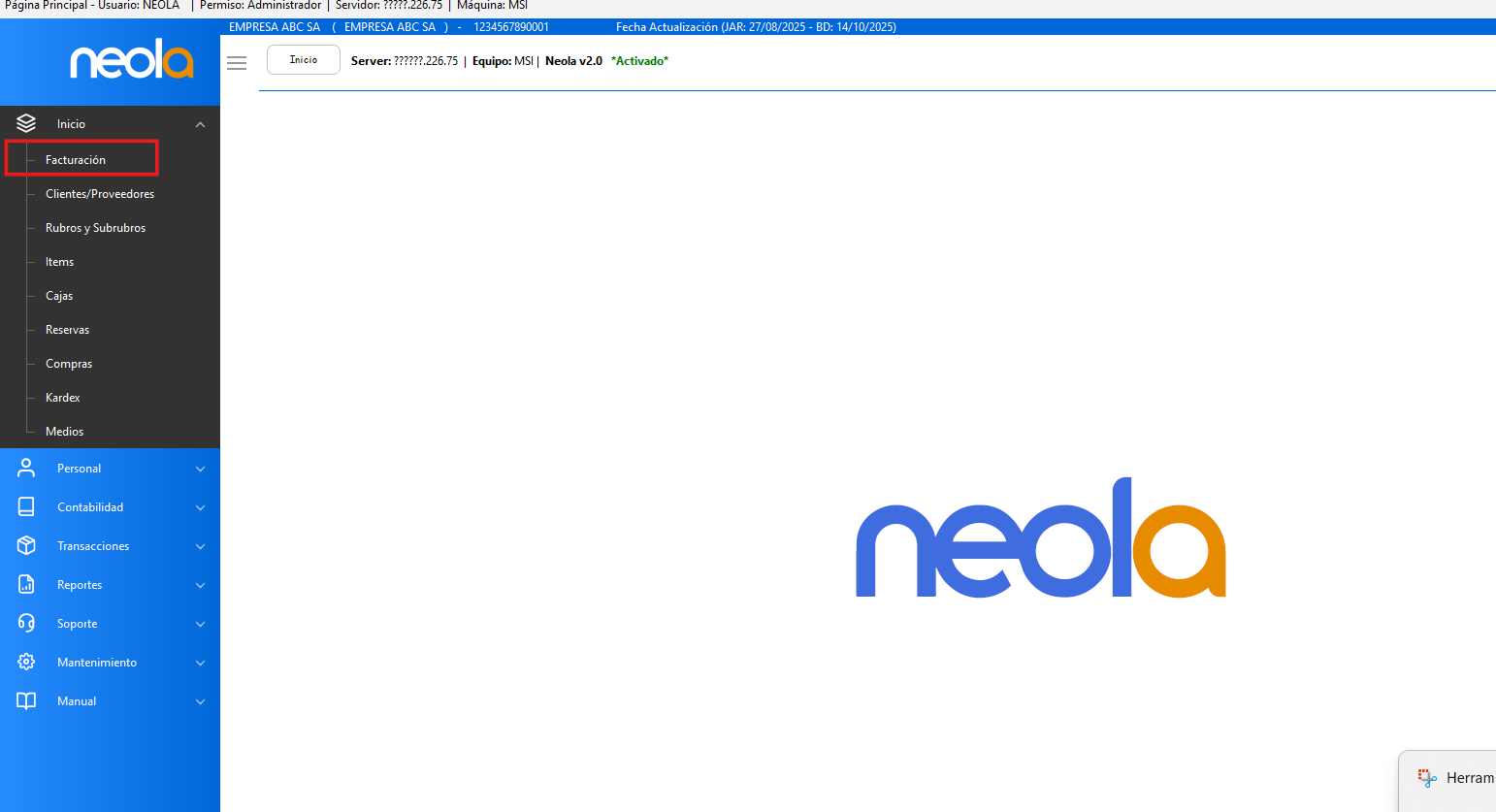Click the person icon for Personal
Screen dimensions: 1496x812
pyautogui.click(x=26, y=469)
